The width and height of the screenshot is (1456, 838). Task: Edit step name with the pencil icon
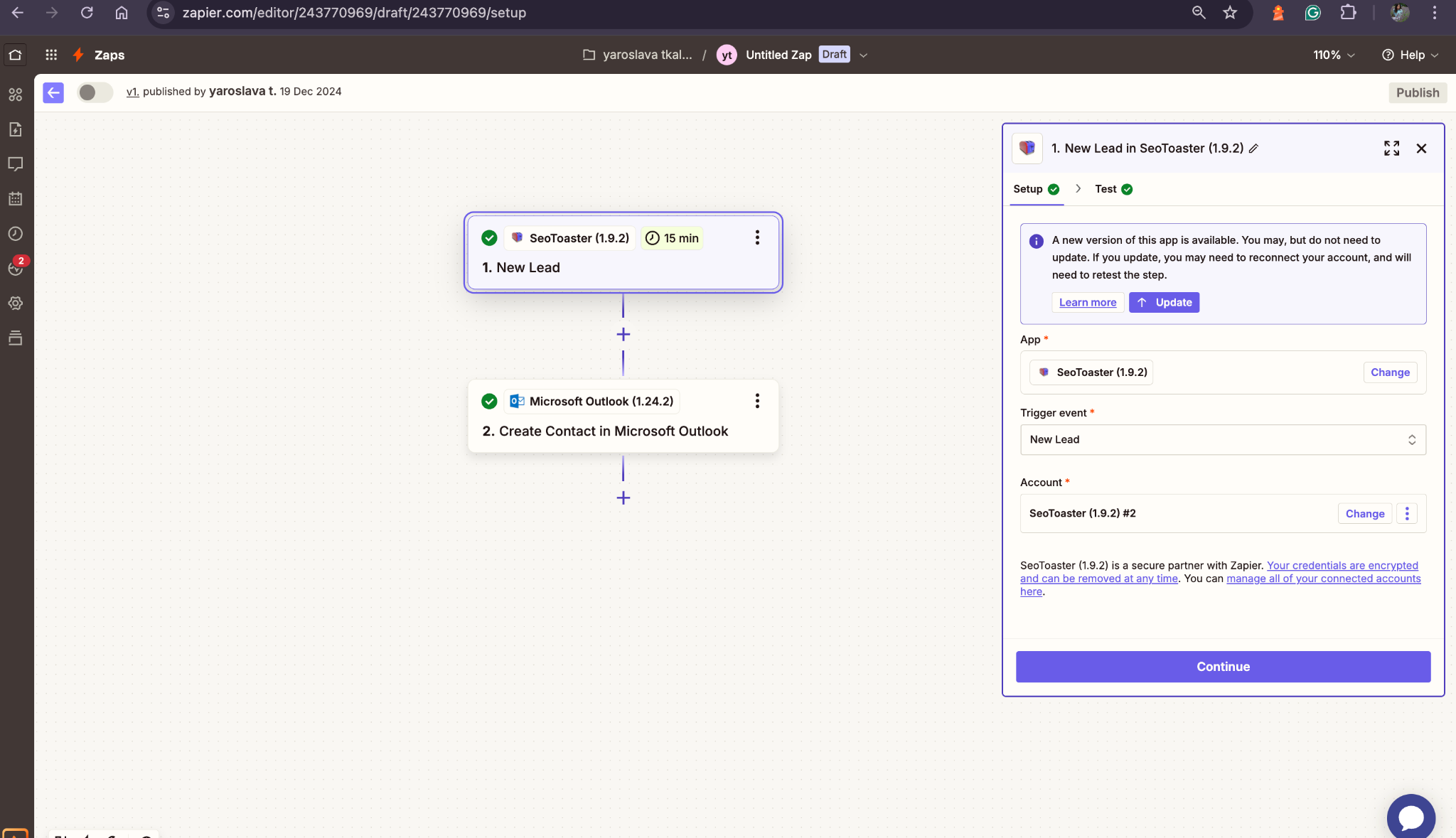[1254, 149]
